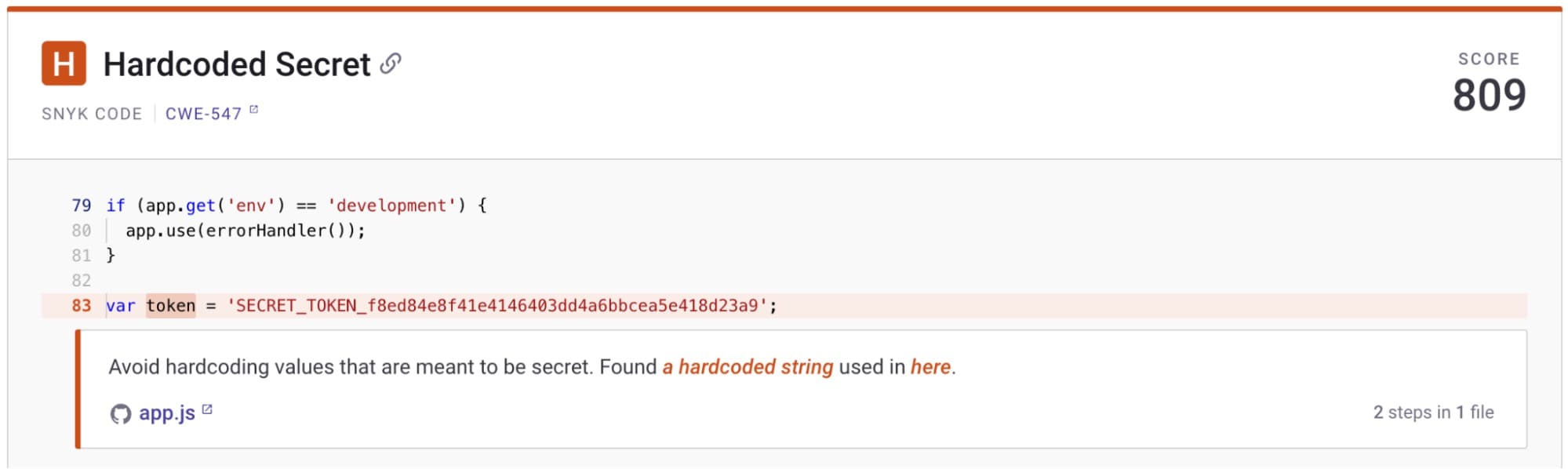This screenshot has width=1568, height=469.
Task: Click the SNYK CODE label
Action: coord(92,114)
